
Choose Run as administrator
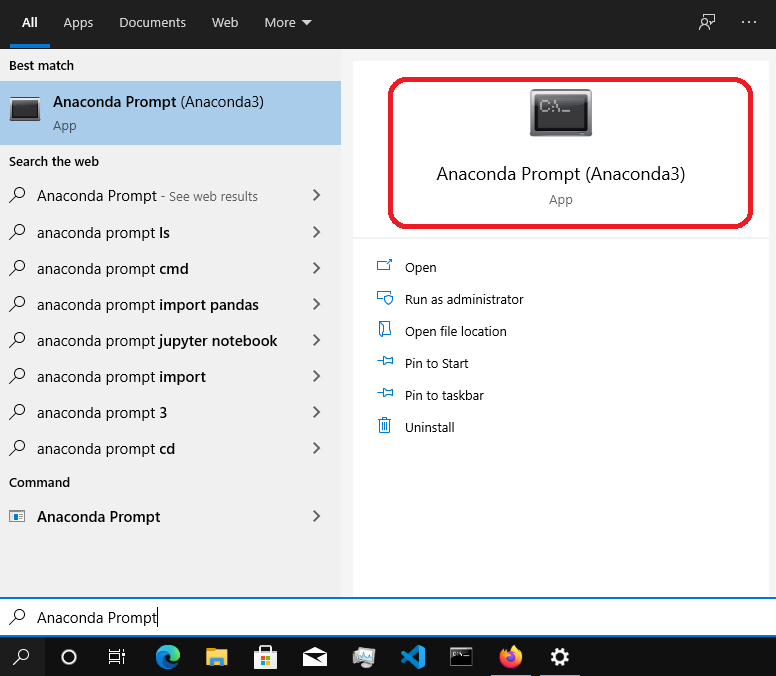point(464,299)
